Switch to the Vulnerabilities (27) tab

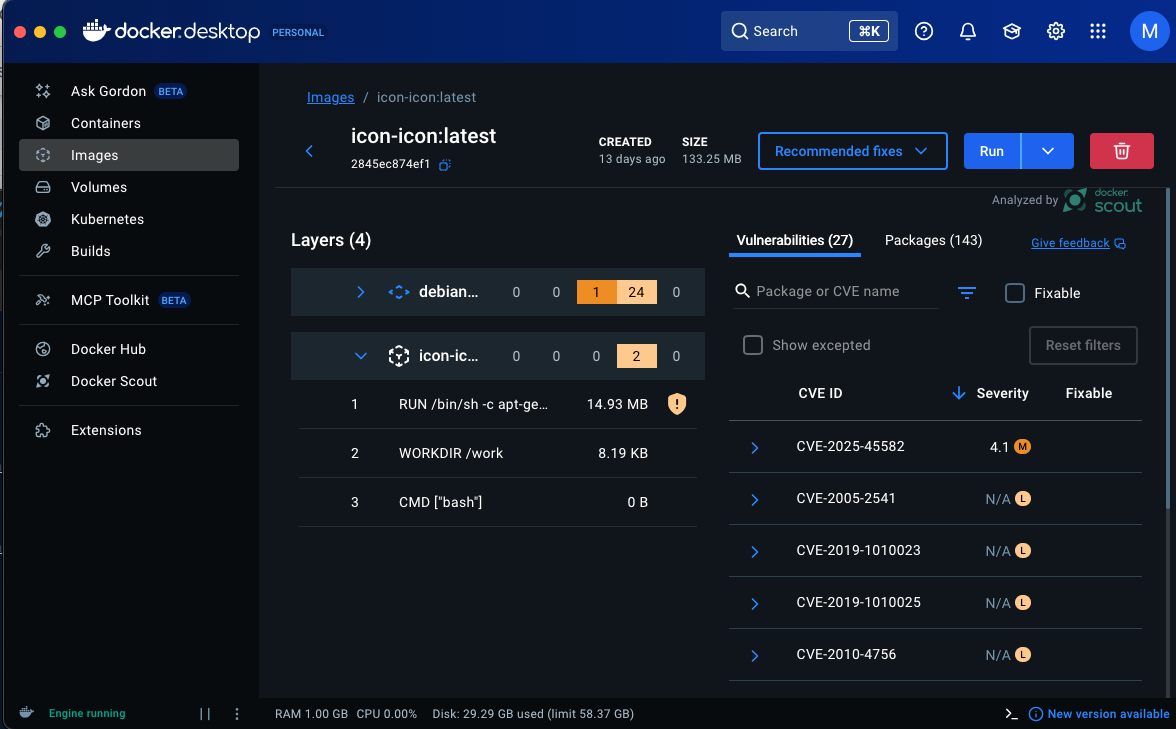click(794, 241)
